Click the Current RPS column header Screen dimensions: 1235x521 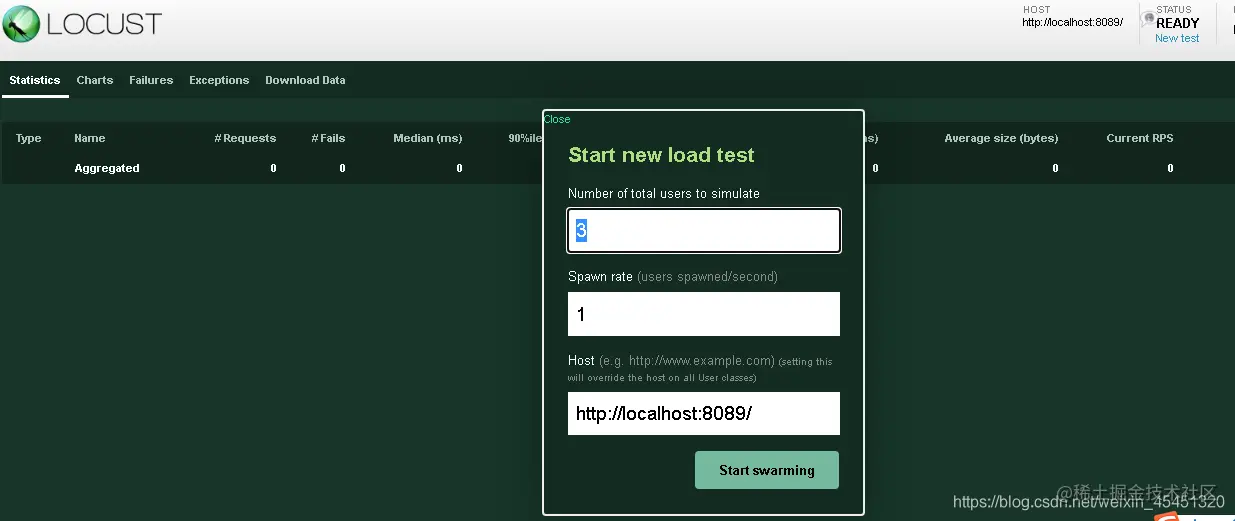coord(1140,138)
